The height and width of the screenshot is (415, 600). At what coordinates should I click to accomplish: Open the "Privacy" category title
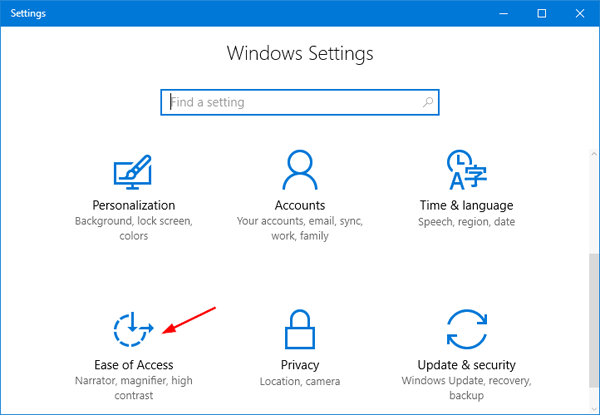[x=301, y=365]
